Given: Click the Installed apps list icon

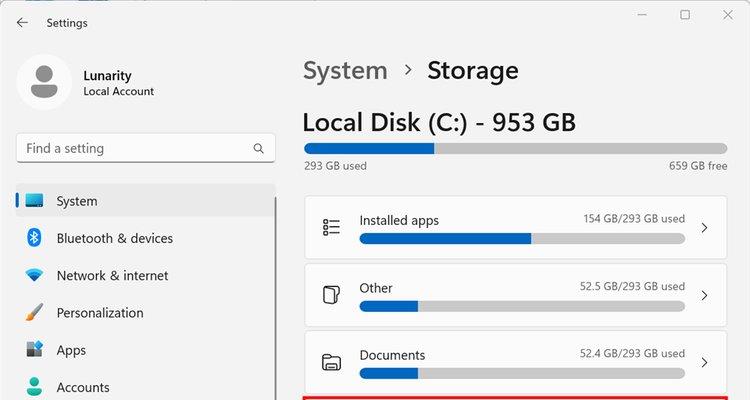Looking at the screenshot, I should click(331, 227).
